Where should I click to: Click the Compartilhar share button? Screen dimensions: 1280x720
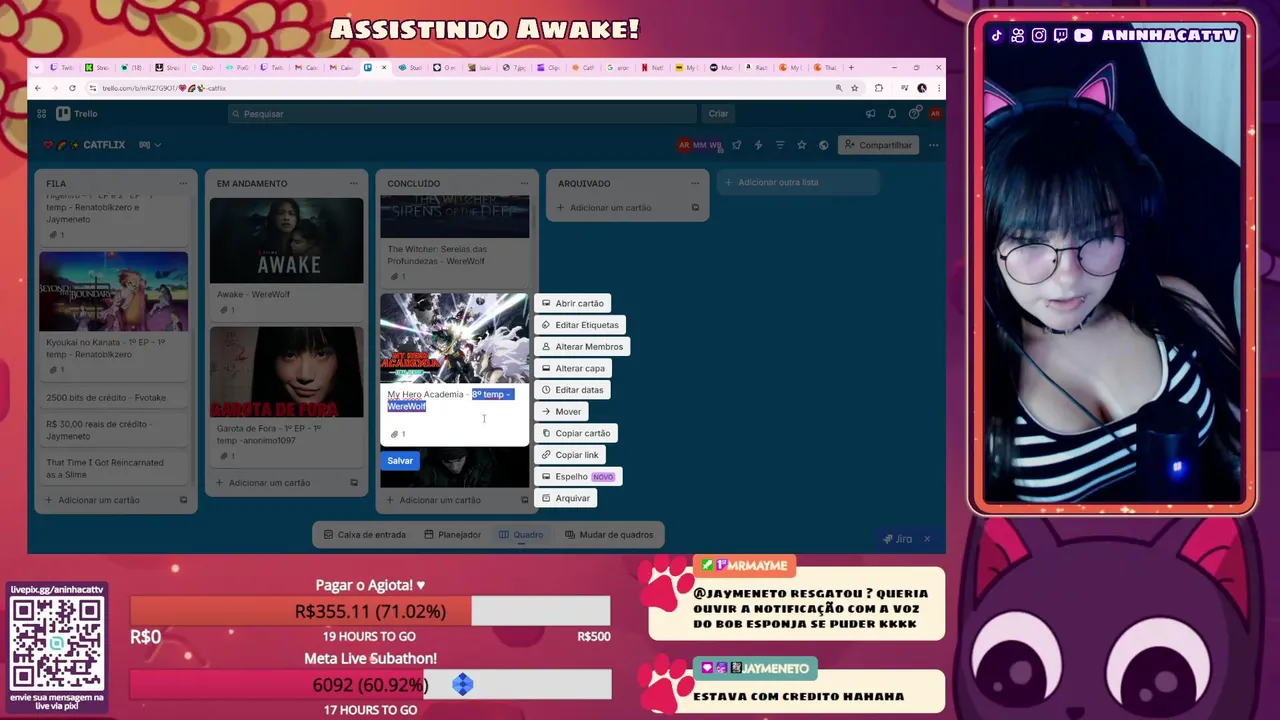(878, 145)
